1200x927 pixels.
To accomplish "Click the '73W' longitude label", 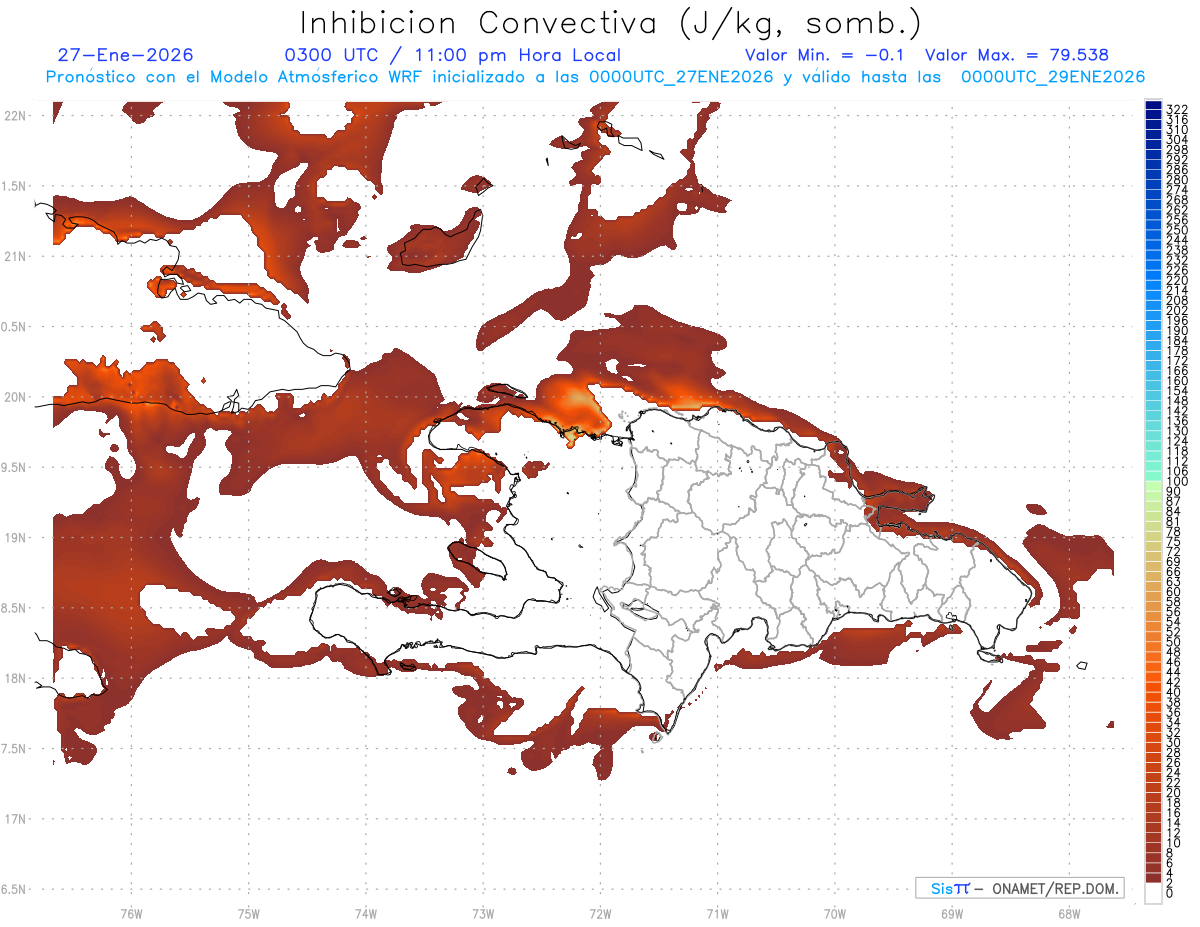I will point(483,914).
